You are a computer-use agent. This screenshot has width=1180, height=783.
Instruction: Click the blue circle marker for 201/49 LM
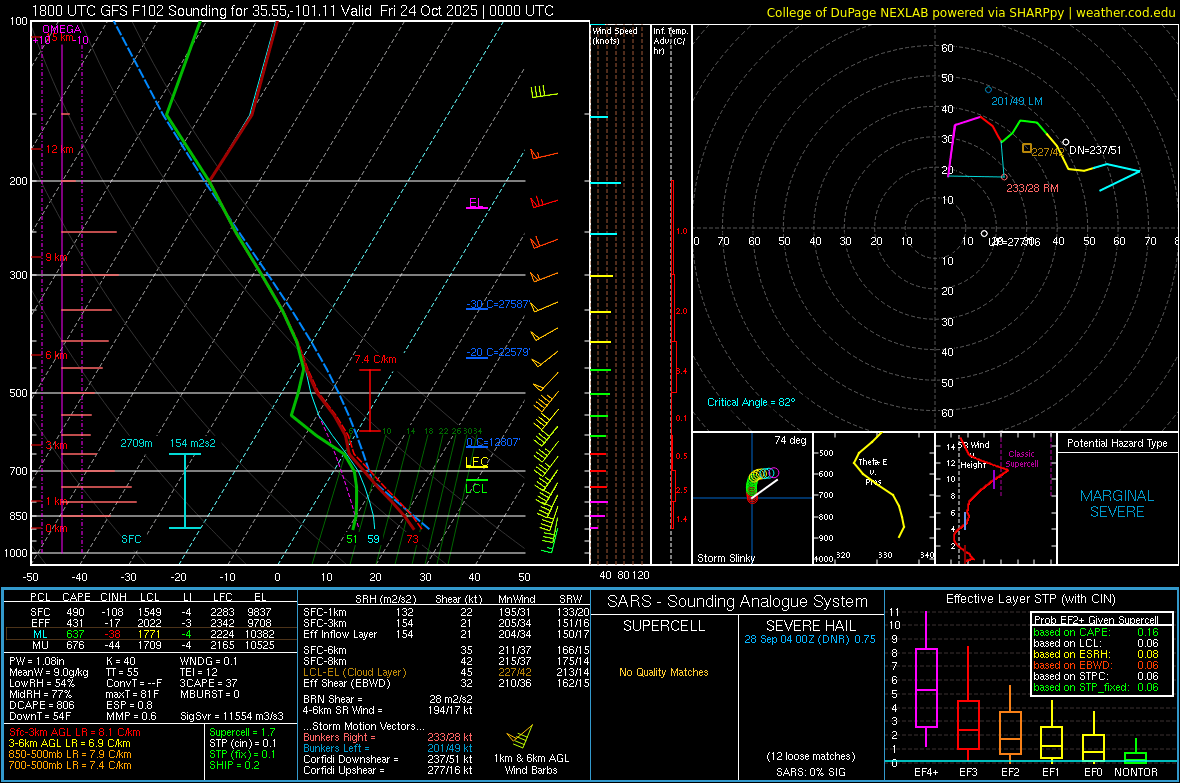coord(988,90)
